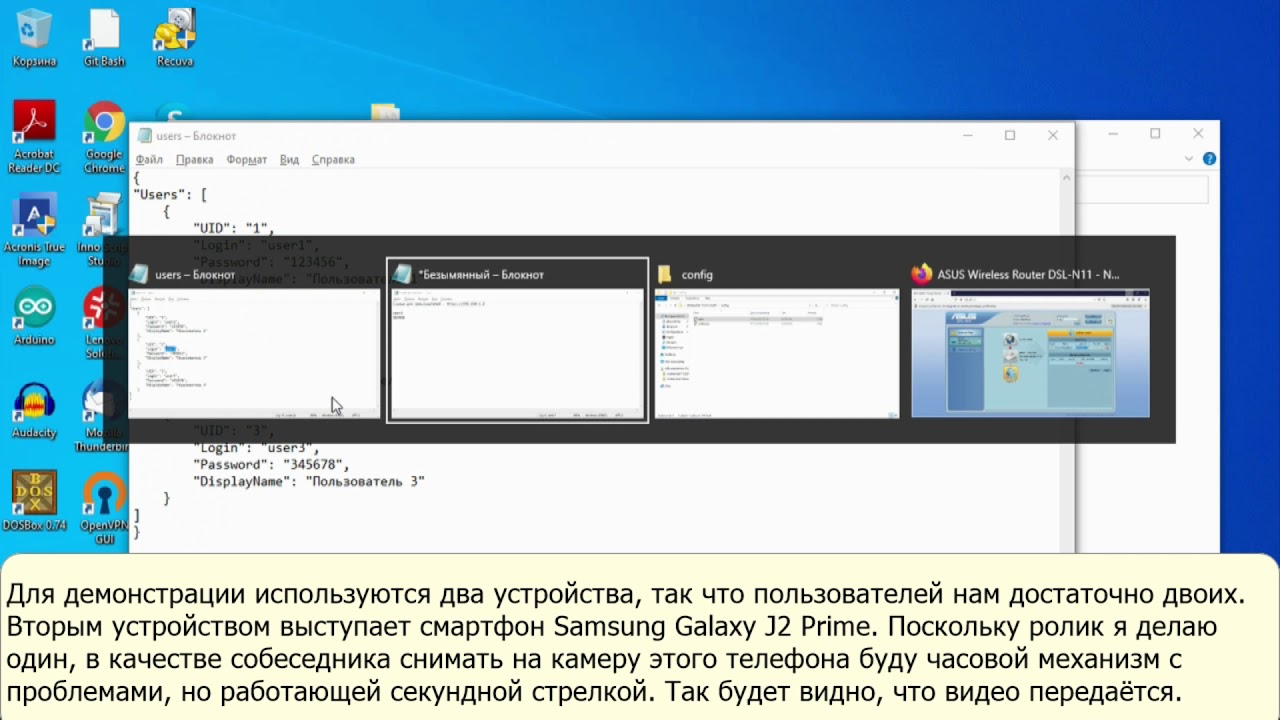
Task: Launch Arduino desktop icon
Action: click(35, 317)
